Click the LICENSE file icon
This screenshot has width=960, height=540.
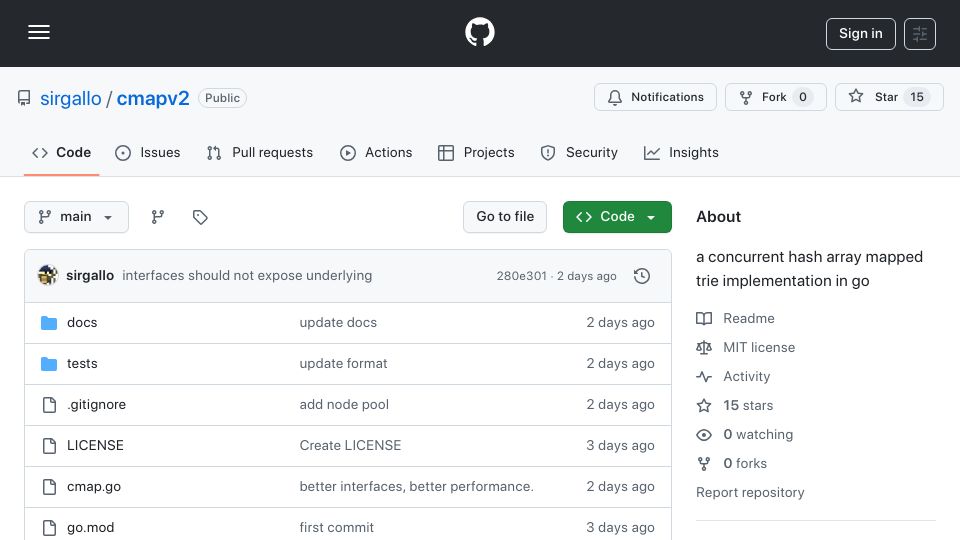click(49, 446)
